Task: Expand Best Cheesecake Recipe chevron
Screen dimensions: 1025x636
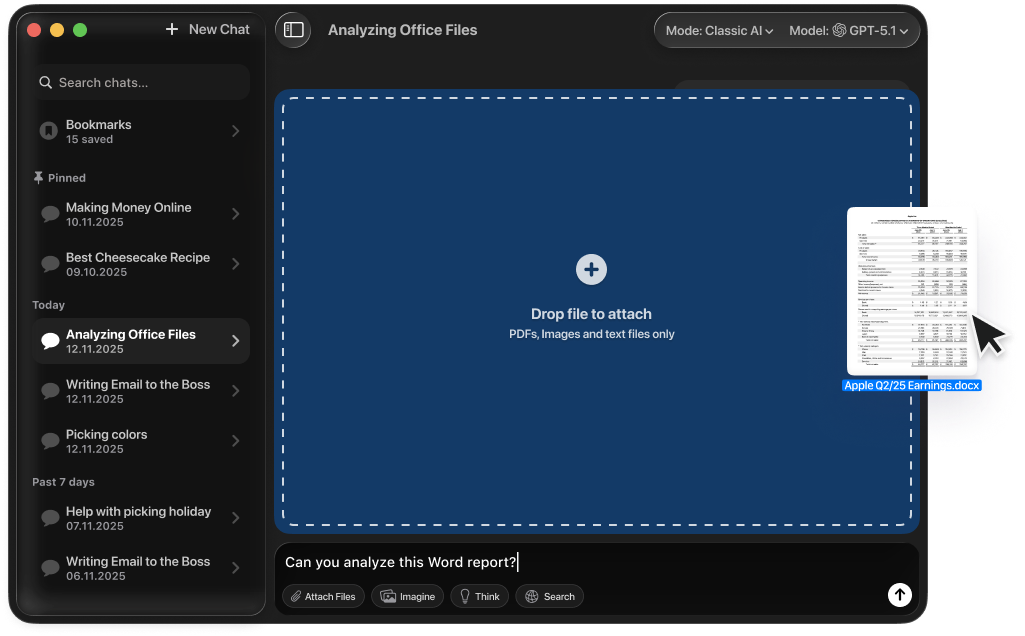Action: 235,264
